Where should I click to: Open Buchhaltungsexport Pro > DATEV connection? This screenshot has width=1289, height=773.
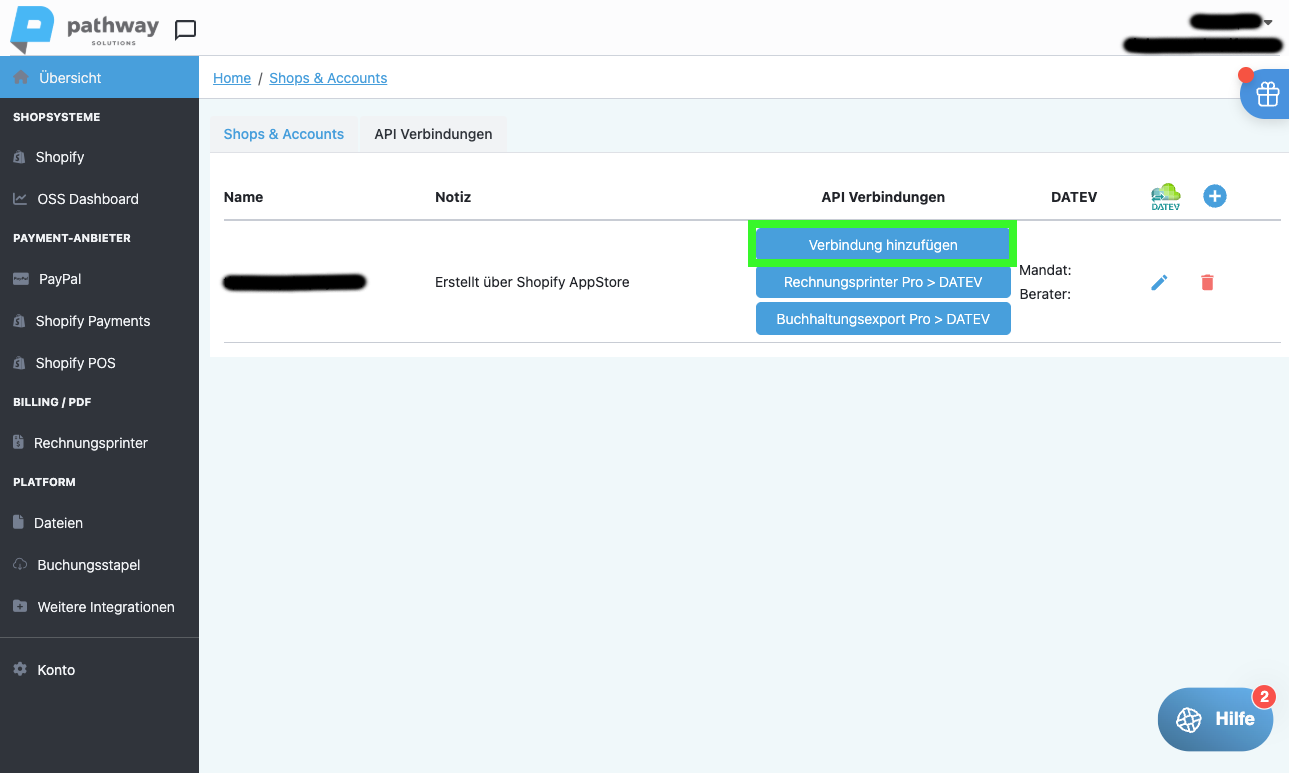point(883,319)
